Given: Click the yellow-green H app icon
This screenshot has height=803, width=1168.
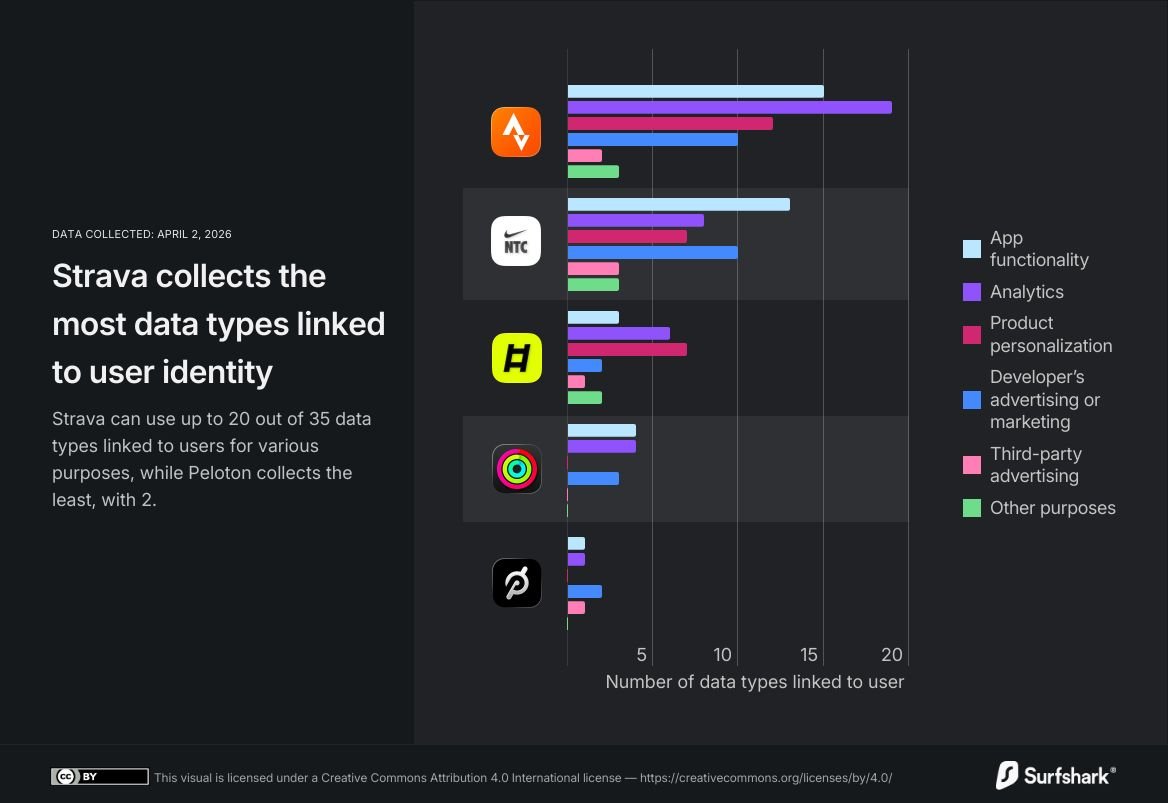Looking at the screenshot, I should (516, 358).
